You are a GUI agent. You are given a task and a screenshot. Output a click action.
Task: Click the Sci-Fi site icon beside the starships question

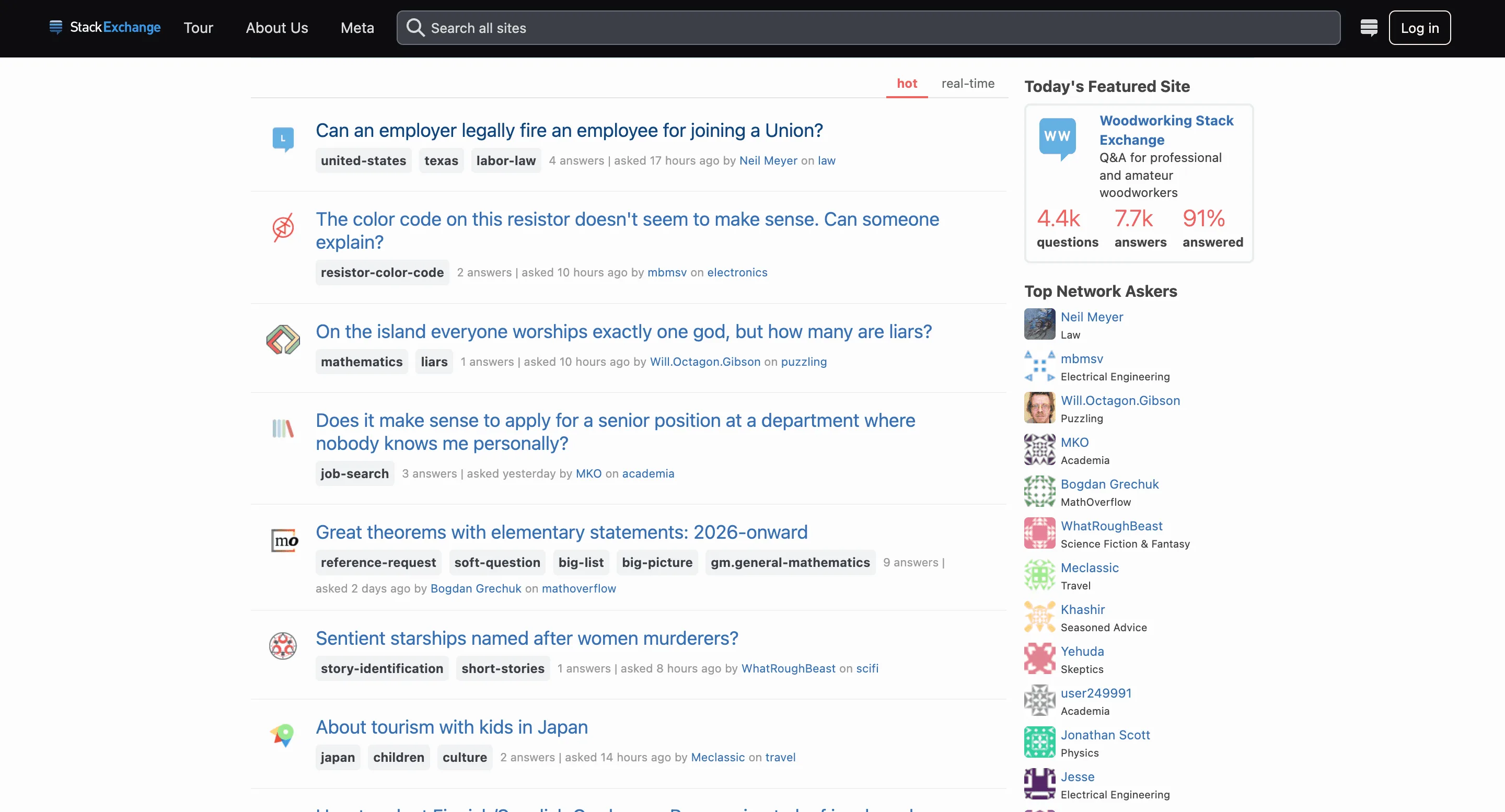(x=283, y=646)
